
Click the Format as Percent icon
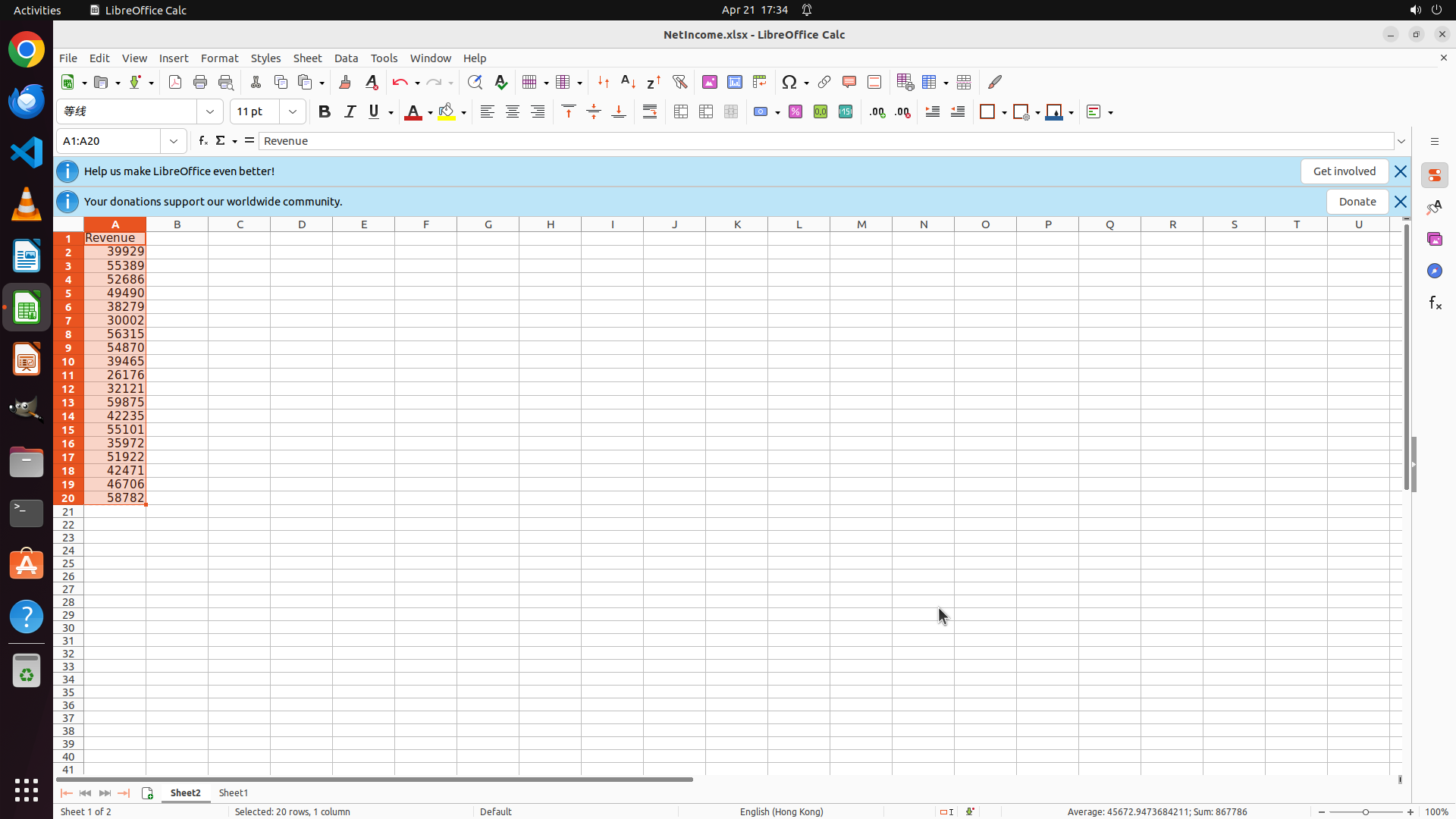click(x=795, y=112)
